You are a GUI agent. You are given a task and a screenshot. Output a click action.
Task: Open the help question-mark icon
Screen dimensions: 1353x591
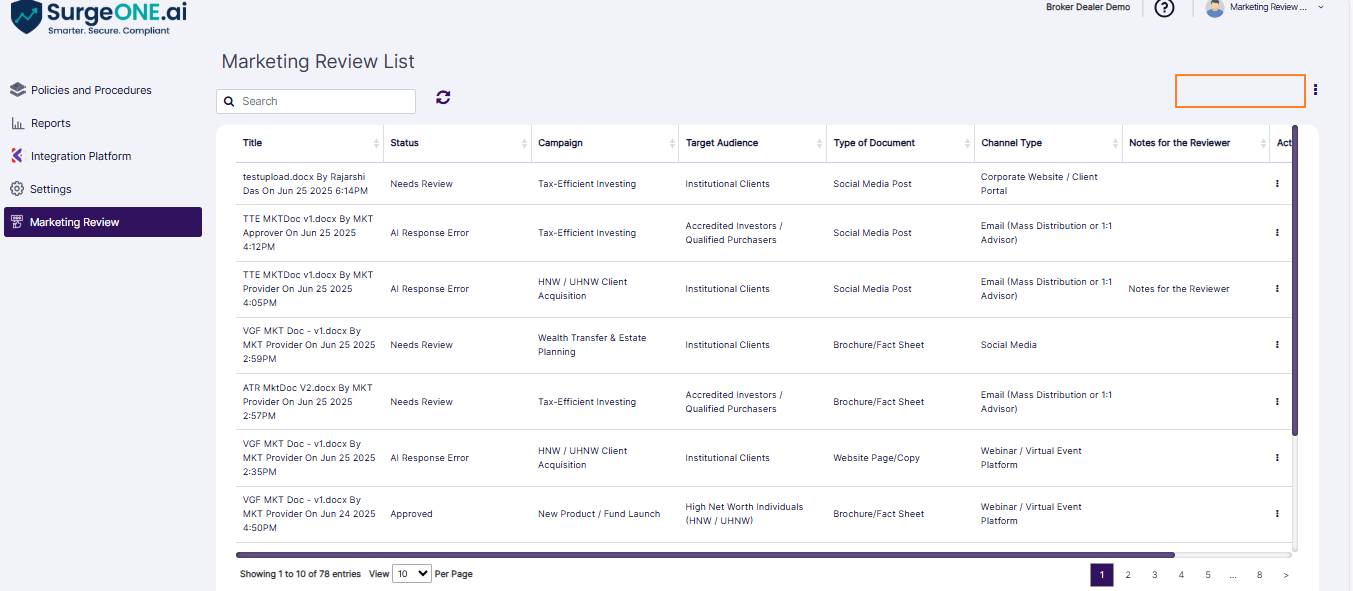point(1163,9)
